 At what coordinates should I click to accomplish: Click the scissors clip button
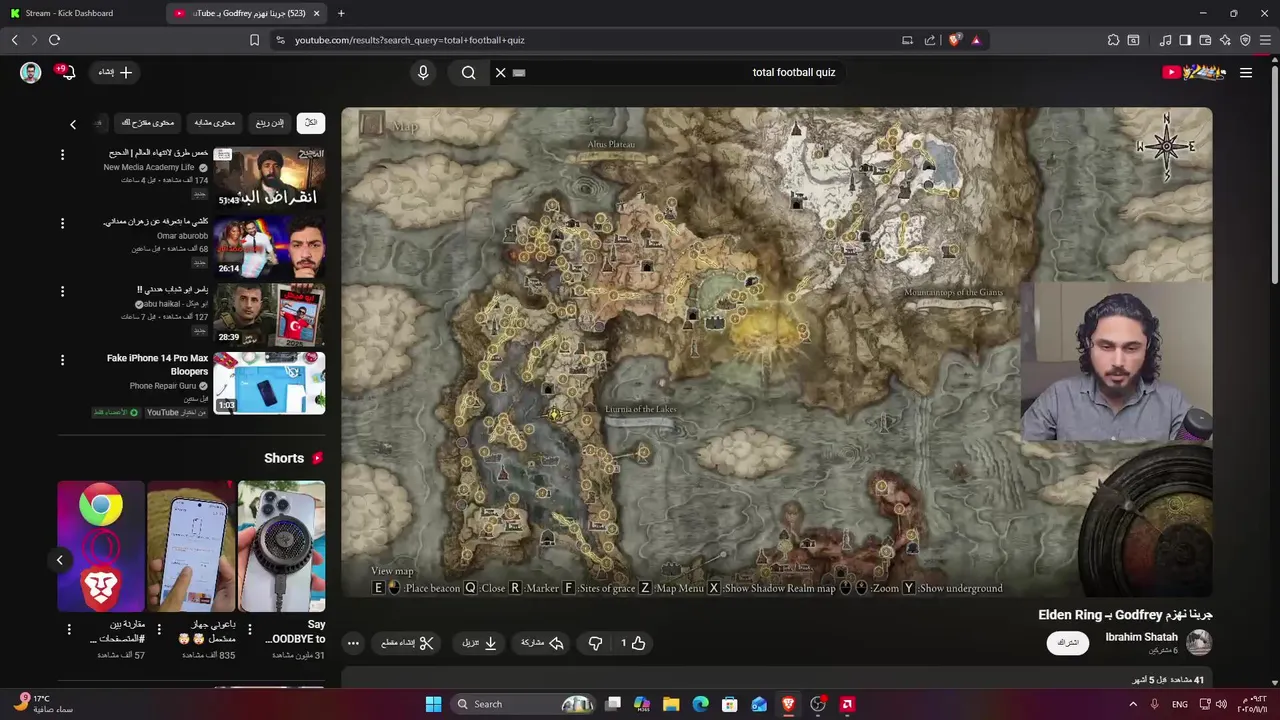point(408,643)
